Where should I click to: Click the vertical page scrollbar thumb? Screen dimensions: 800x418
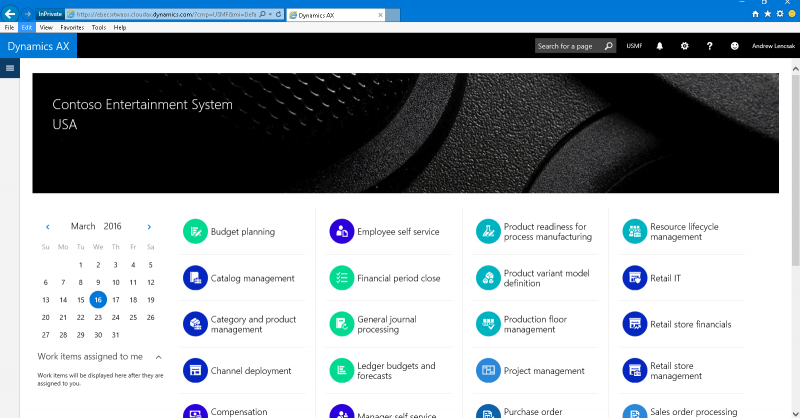pos(795,169)
